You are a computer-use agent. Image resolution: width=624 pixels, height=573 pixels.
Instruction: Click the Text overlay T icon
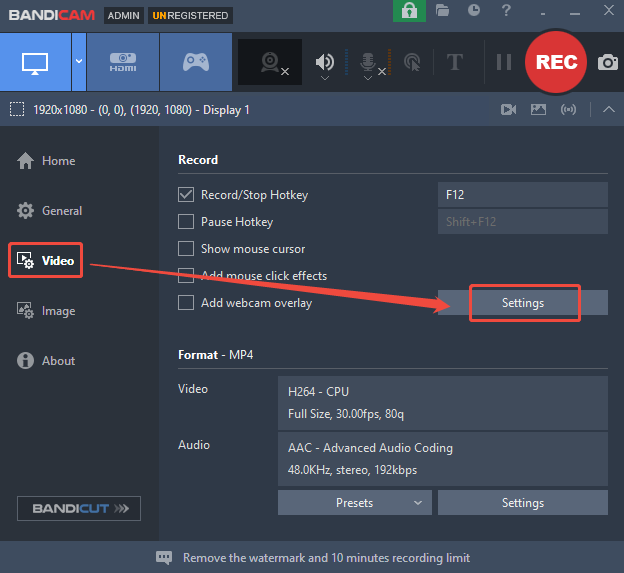coord(454,62)
